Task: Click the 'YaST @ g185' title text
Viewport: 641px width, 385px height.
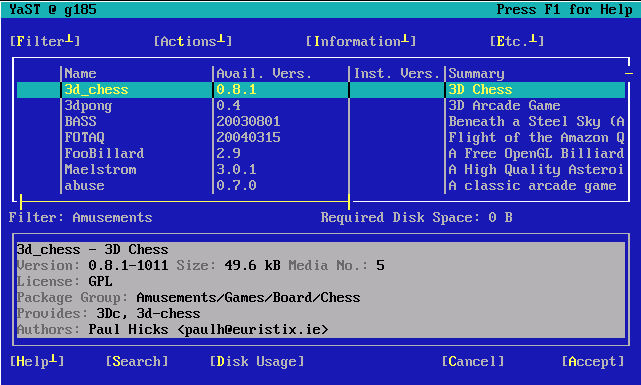Action: tap(53, 9)
